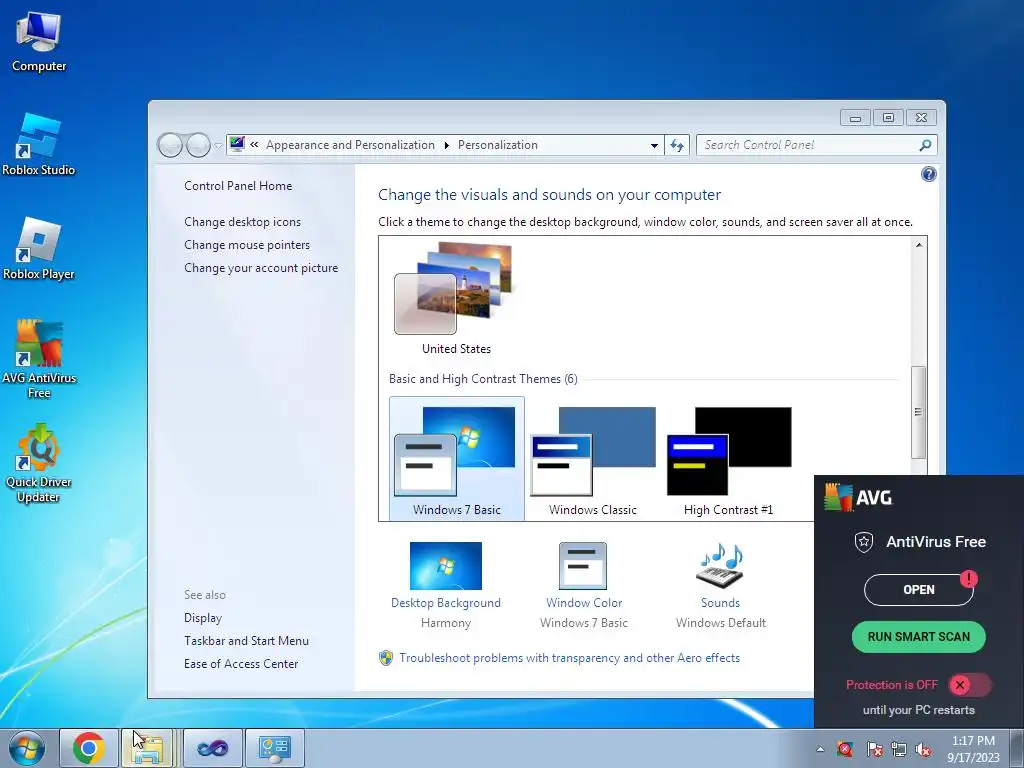Screen dimensions: 1024x768
Task: Click the AVG shield star icon
Action: click(863, 542)
